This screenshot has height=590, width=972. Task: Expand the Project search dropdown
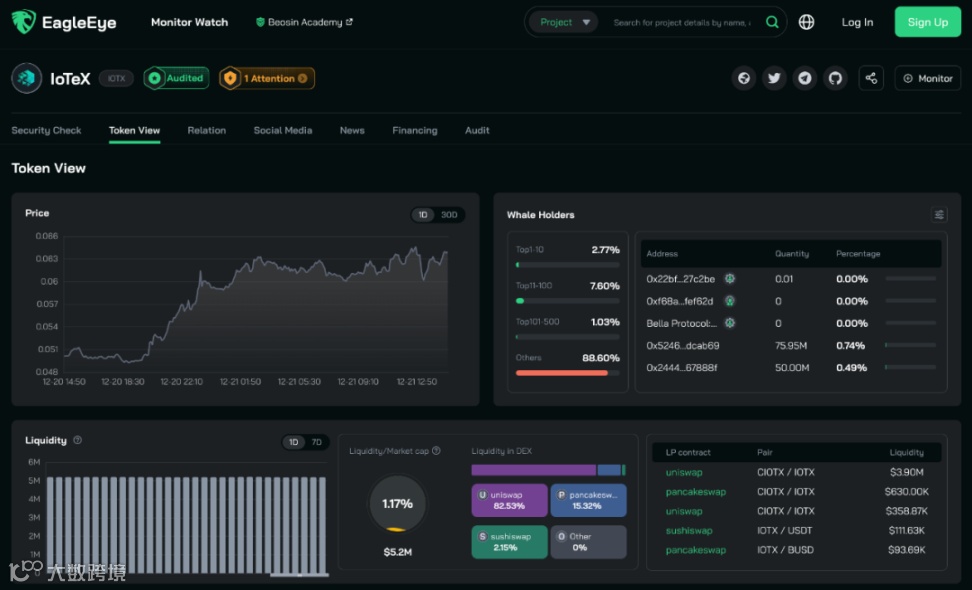(563, 22)
